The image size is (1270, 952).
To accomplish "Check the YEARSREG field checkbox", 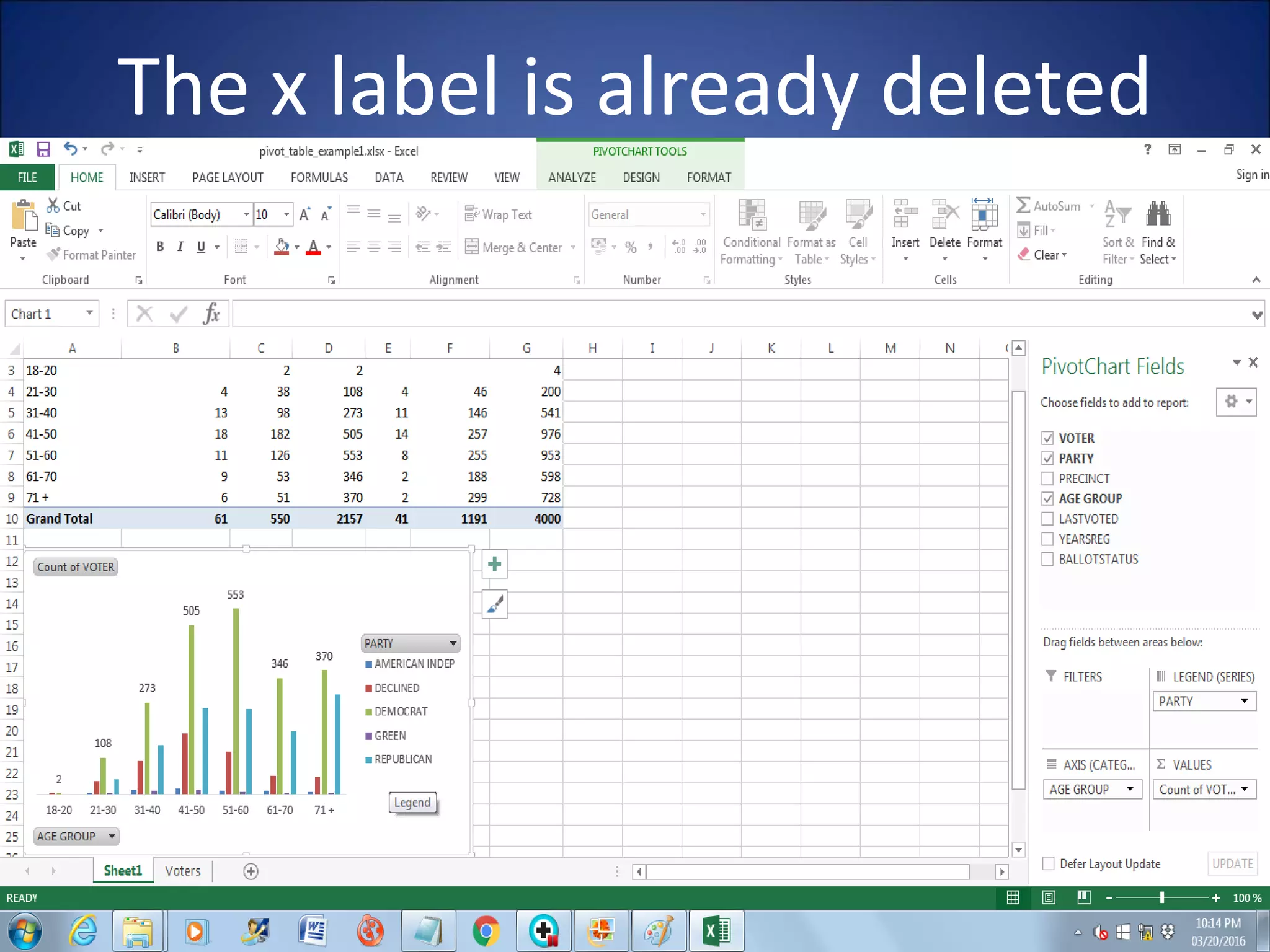I will pos(1048,539).
